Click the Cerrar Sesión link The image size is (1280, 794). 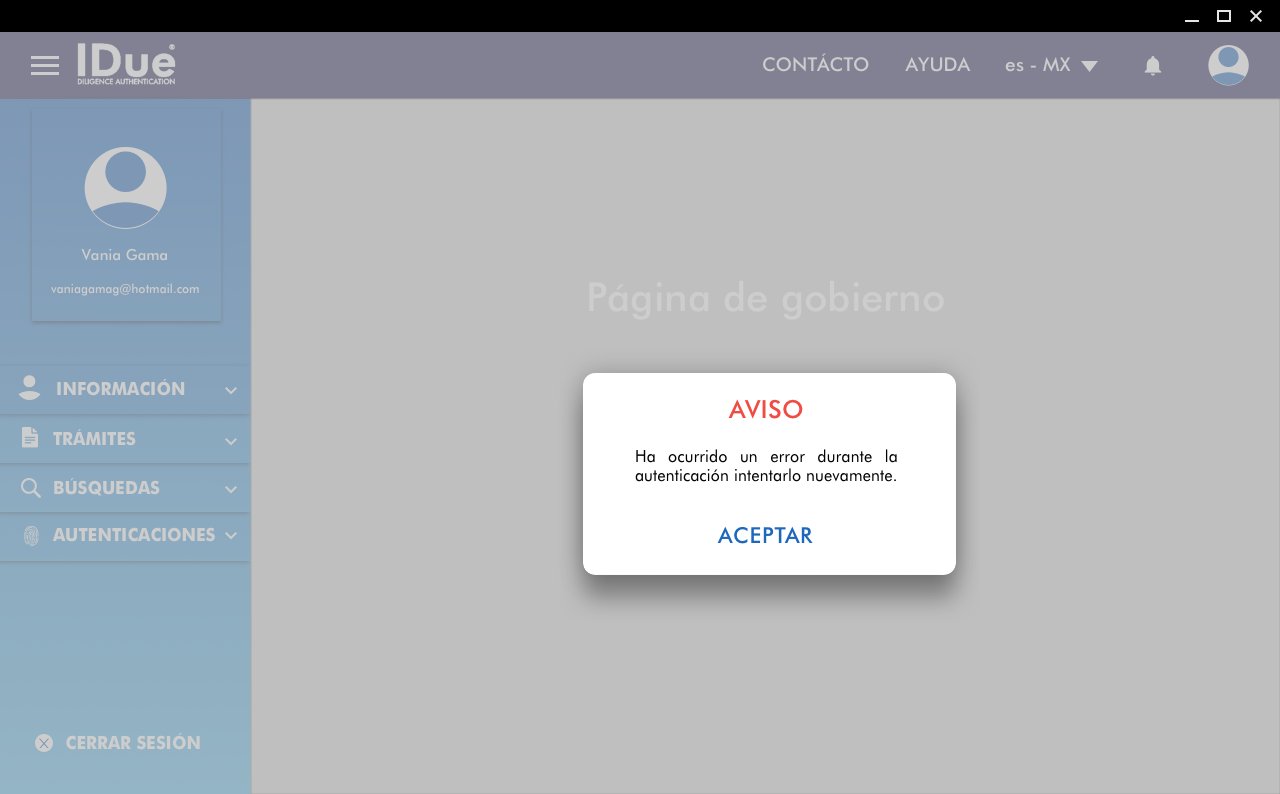point(133,743)
